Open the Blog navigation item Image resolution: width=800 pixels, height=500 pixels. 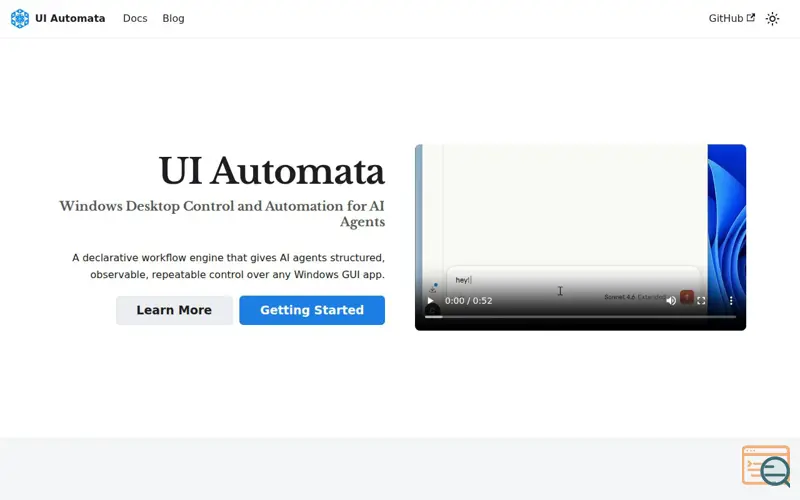tap(173, 18)
